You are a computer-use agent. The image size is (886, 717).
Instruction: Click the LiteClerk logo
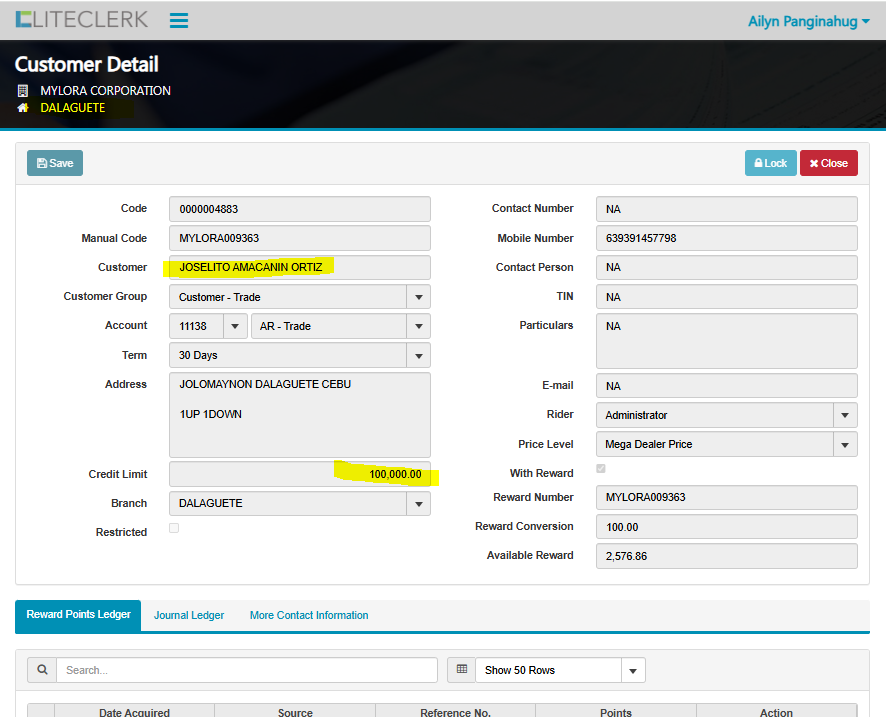pos(82,19)
